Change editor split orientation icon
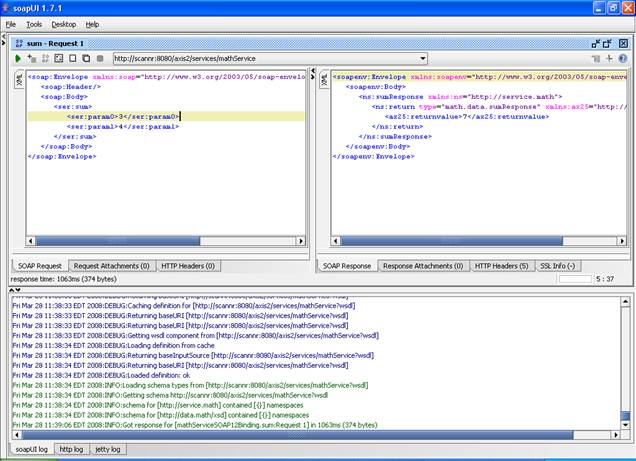The image size is (636, 461). coord(608,59)
